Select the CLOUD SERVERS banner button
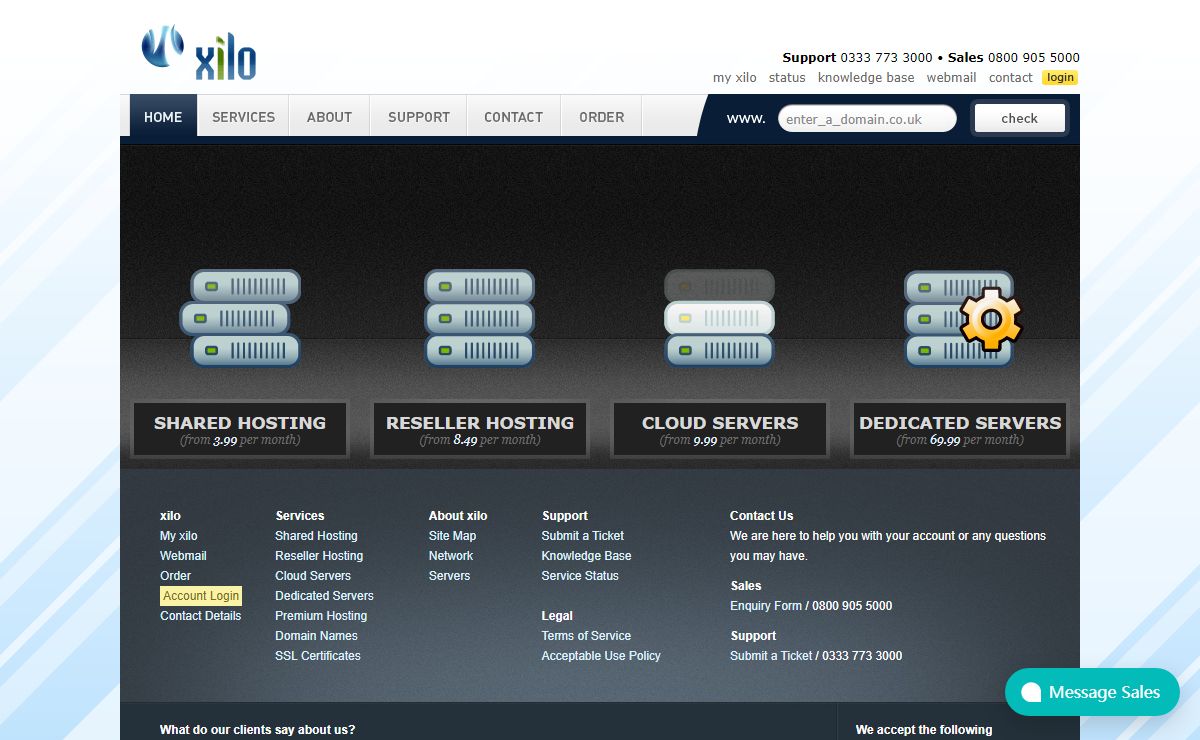The image size is (1200, 740). (x=720, y=430)
